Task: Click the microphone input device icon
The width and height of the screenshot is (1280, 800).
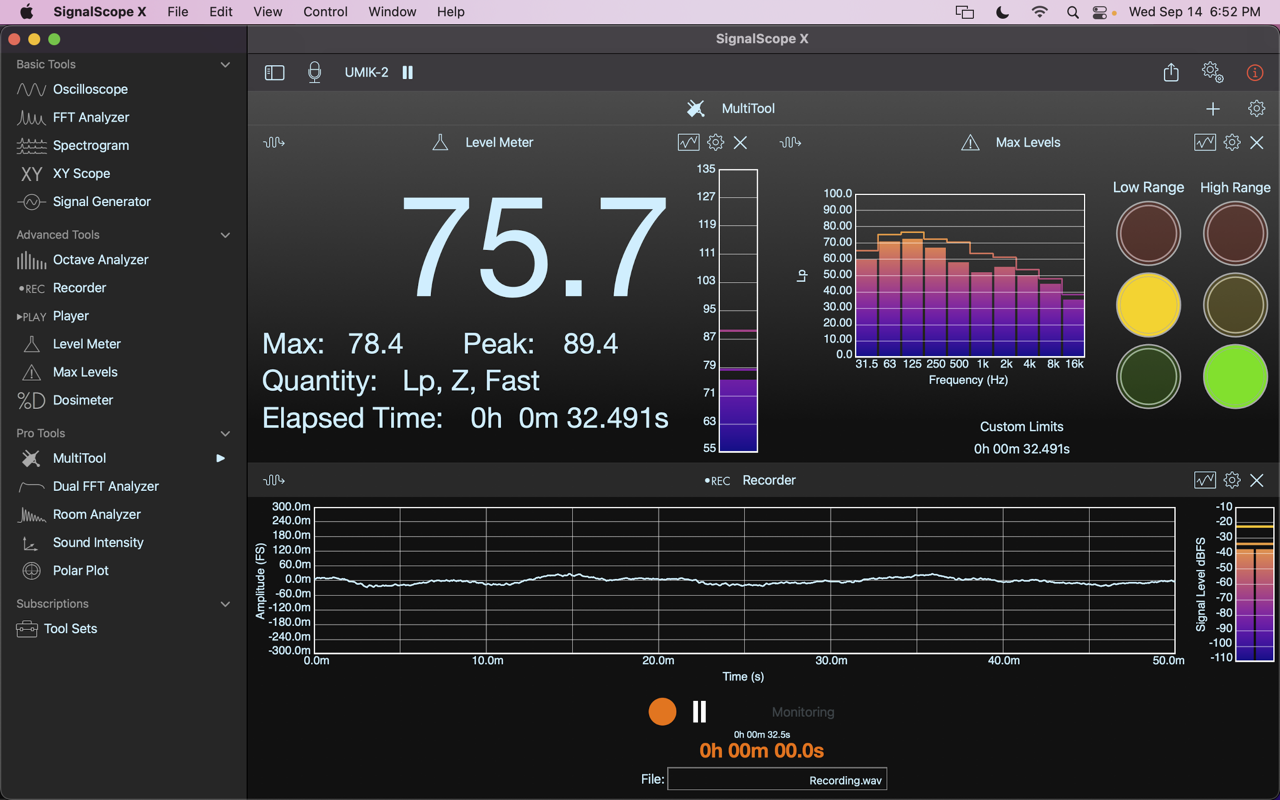Action: (314, 72)
